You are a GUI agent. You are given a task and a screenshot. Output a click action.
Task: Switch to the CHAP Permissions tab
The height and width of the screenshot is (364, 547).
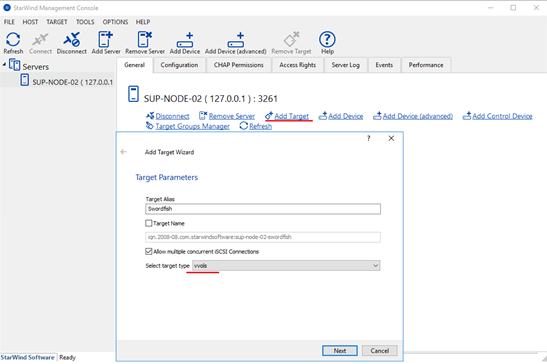tap(239, 65)
